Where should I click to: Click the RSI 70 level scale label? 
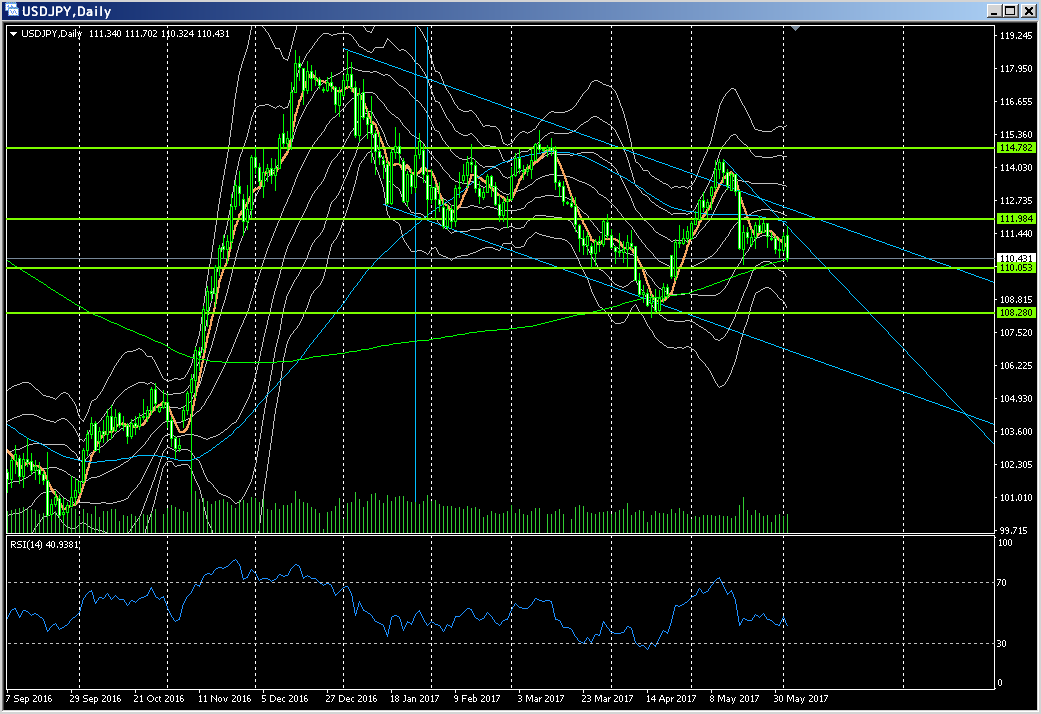pos(1006,582)
